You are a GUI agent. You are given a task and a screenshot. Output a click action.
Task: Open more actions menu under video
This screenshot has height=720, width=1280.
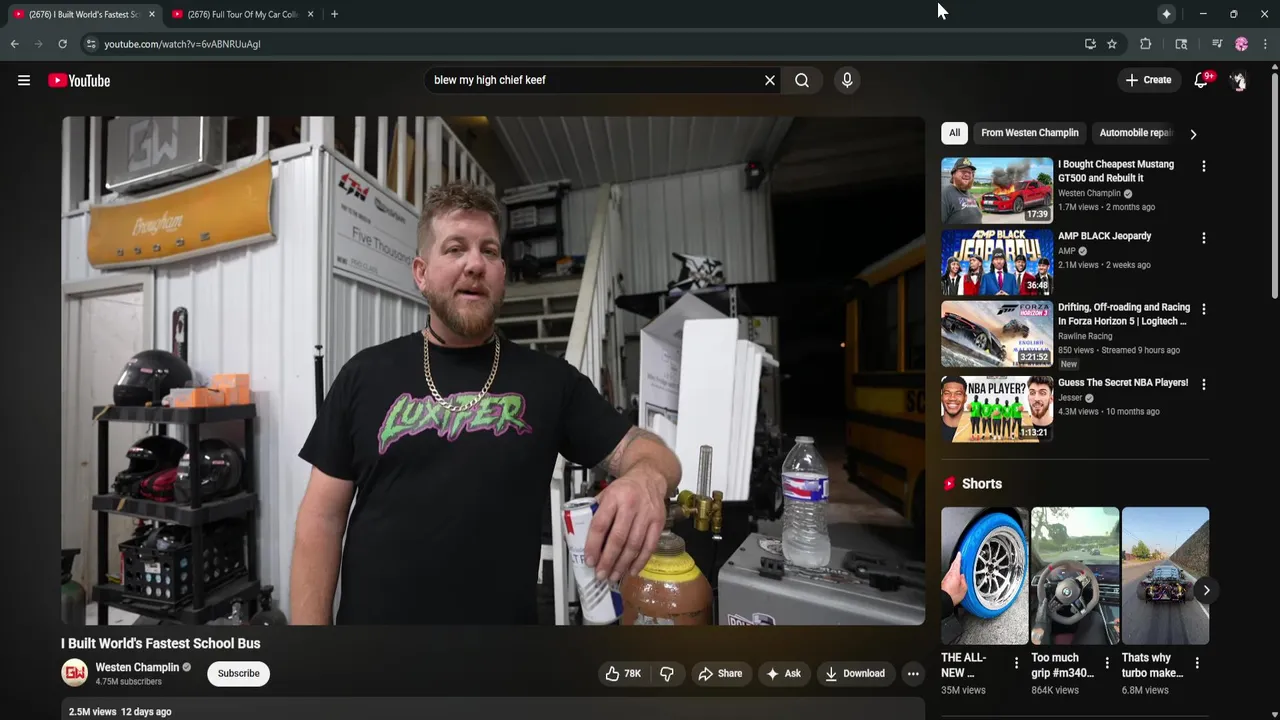click(x=913, y=674)
